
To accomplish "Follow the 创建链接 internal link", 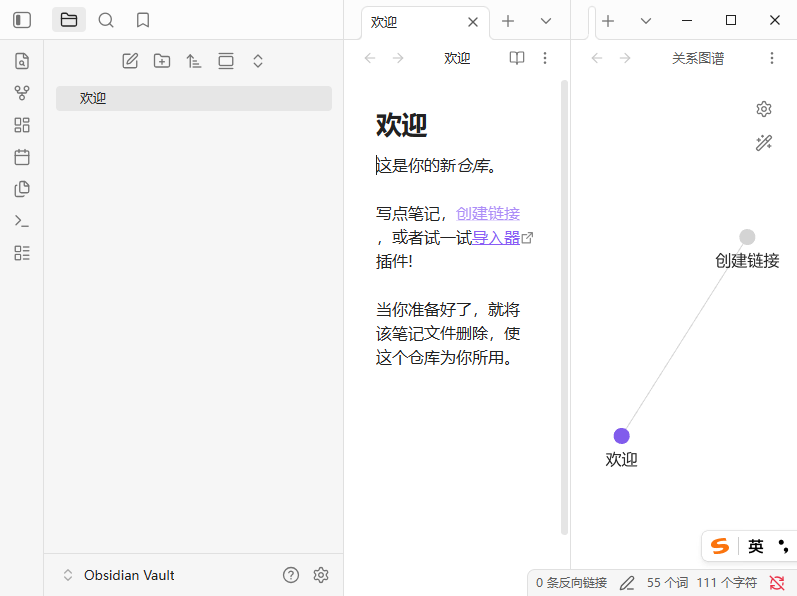I will 488,214.
